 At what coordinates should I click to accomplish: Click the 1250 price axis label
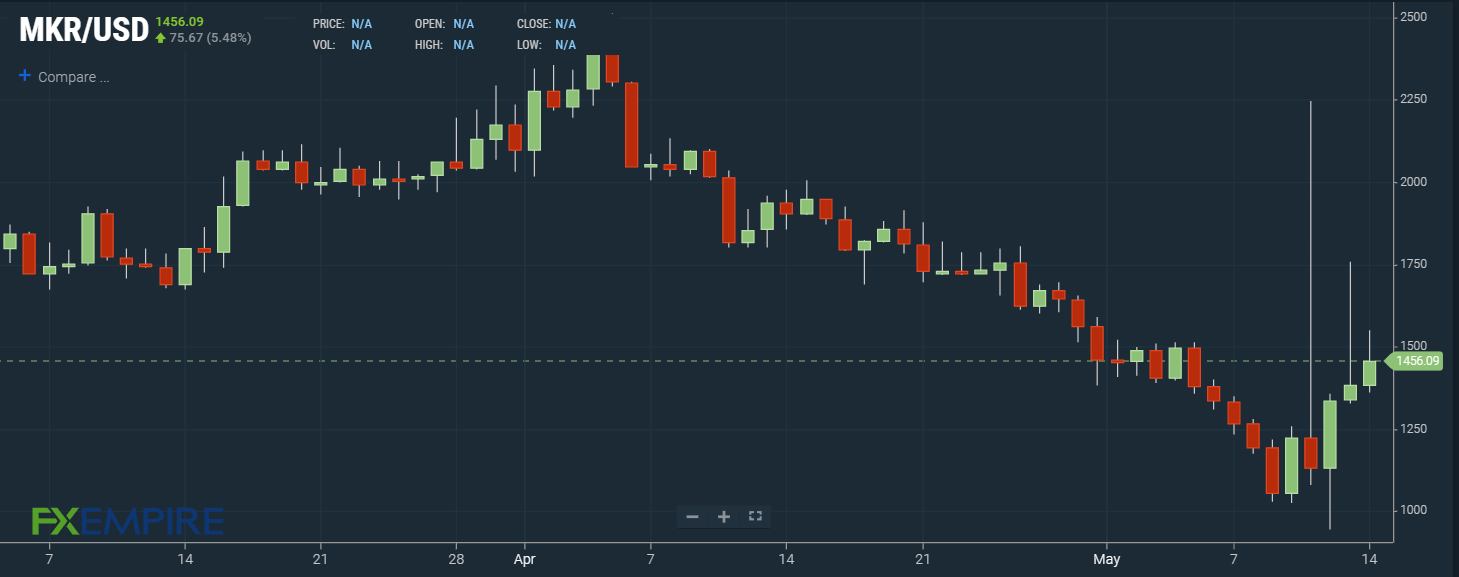pyautogui.click(x=1413, y=428)
